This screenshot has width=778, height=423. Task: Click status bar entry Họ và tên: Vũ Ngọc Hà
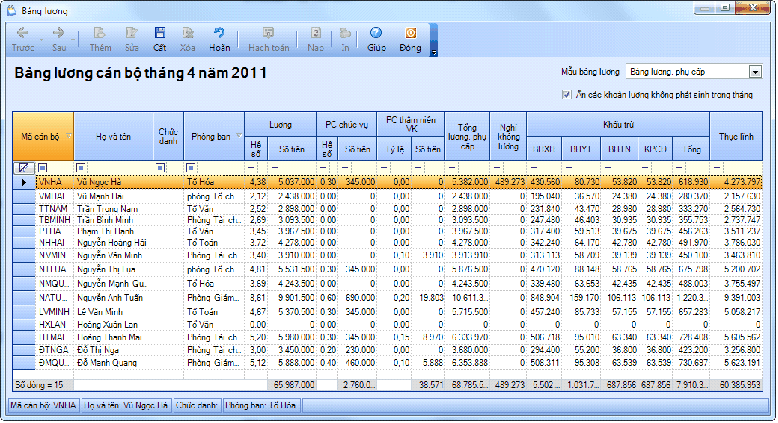[x=126, y=406]
